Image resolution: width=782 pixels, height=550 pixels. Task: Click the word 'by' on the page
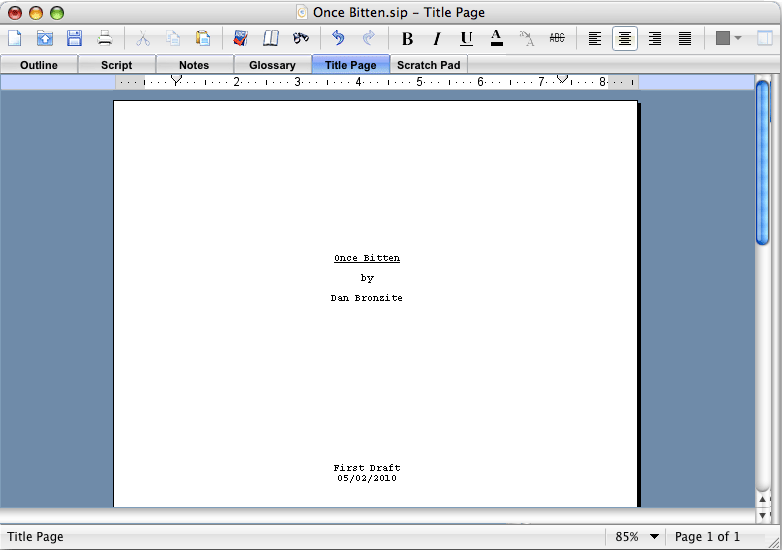(x=367, y=278)
